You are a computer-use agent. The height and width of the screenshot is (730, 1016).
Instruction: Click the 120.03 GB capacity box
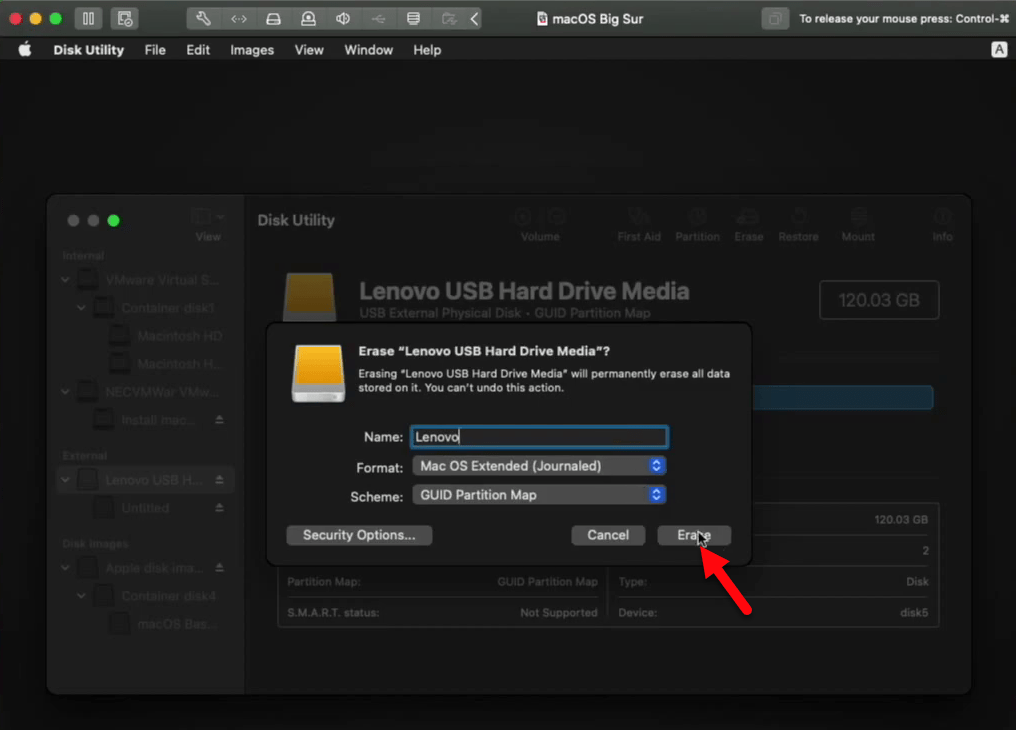pos(879,300)
